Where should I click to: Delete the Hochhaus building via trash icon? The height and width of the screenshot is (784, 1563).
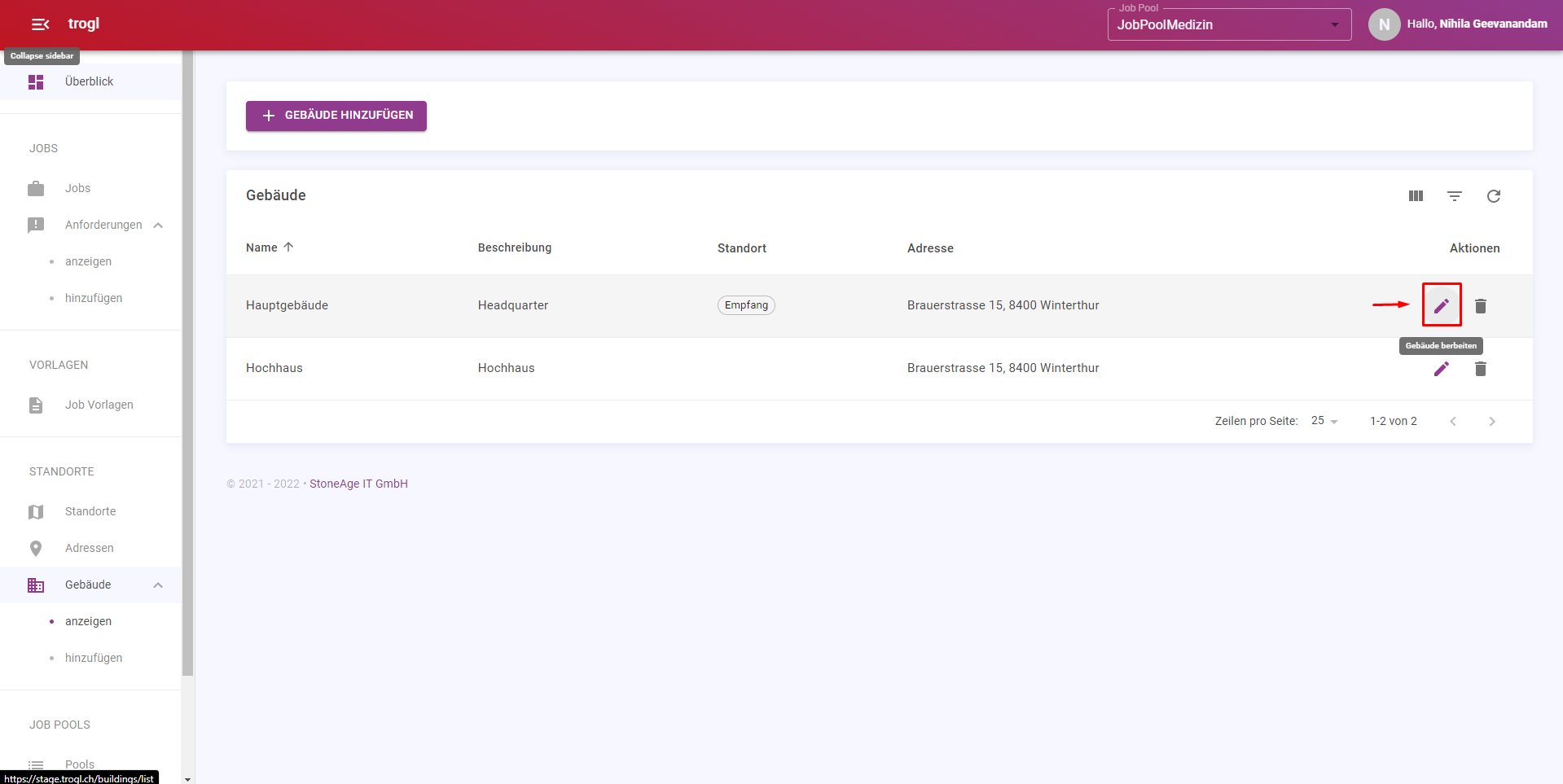pyautogui.click(x=1481, y=369)
